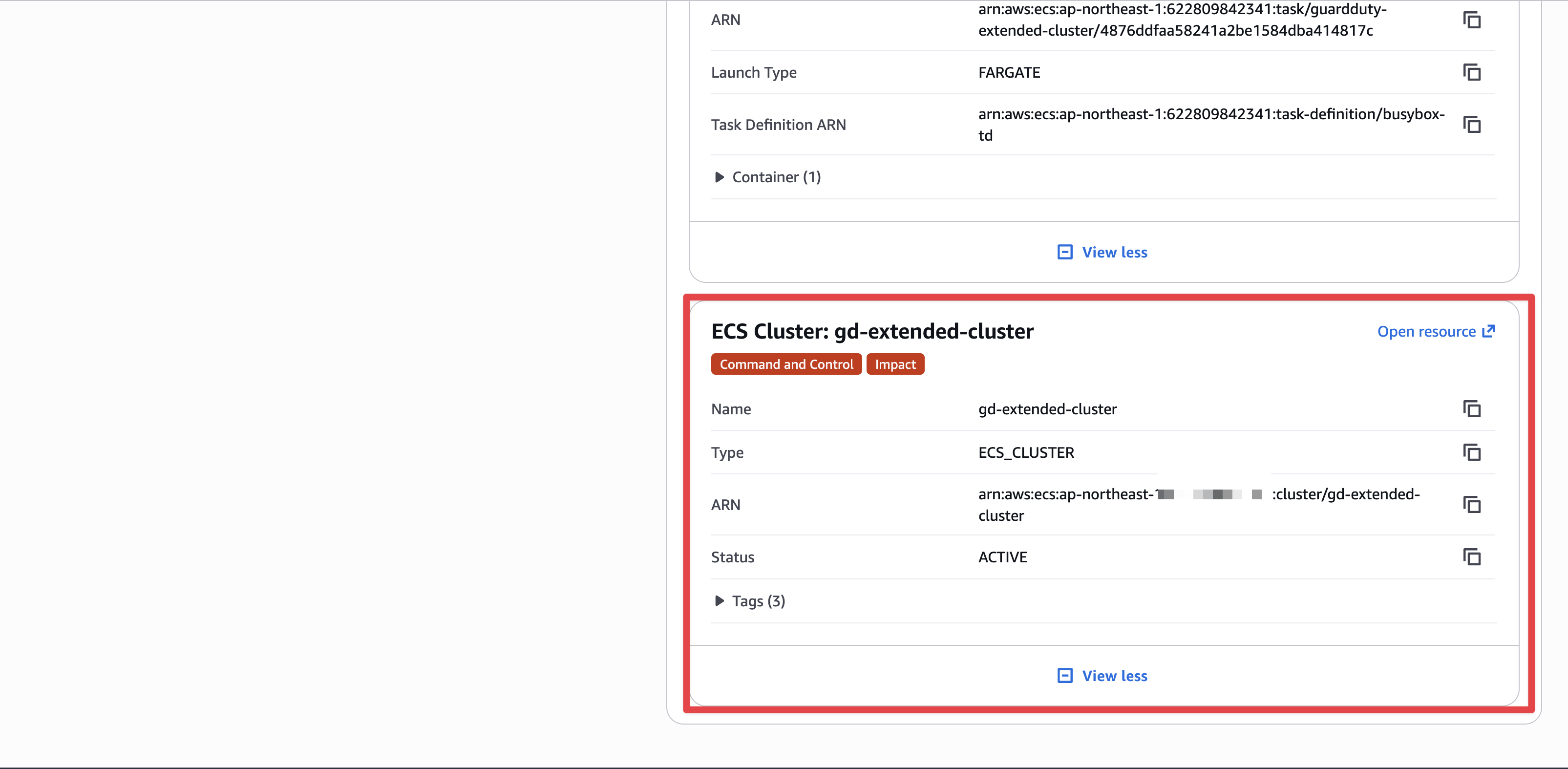1568x769 pixels.
Task: Click minus icon of upper View less
Action: click(1064, 252)
